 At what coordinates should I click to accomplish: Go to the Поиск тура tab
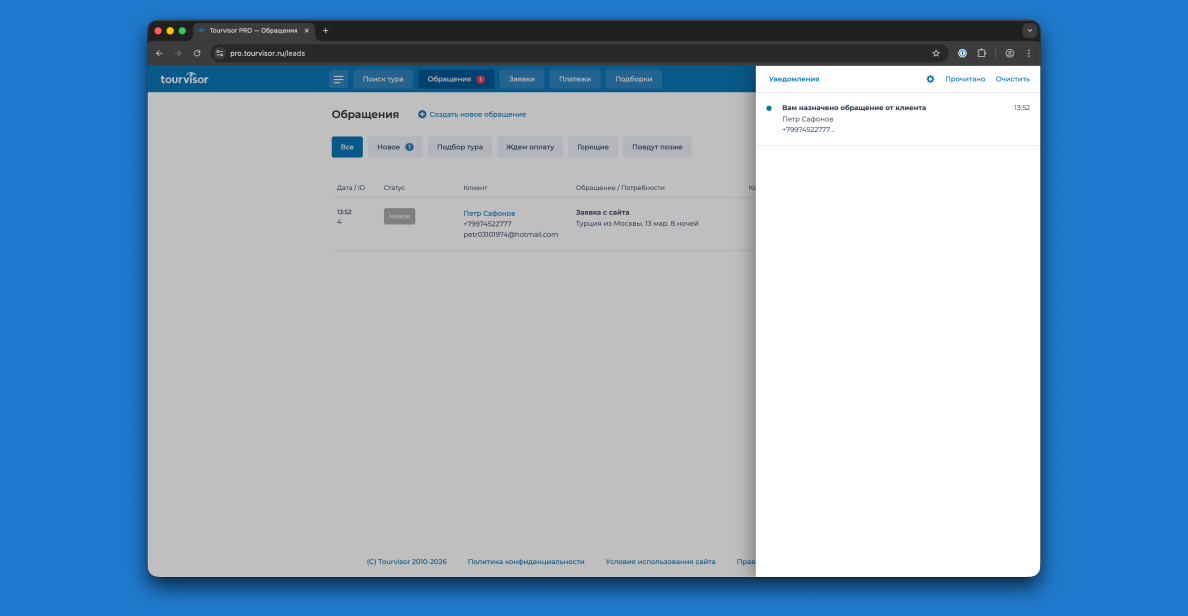383,79
